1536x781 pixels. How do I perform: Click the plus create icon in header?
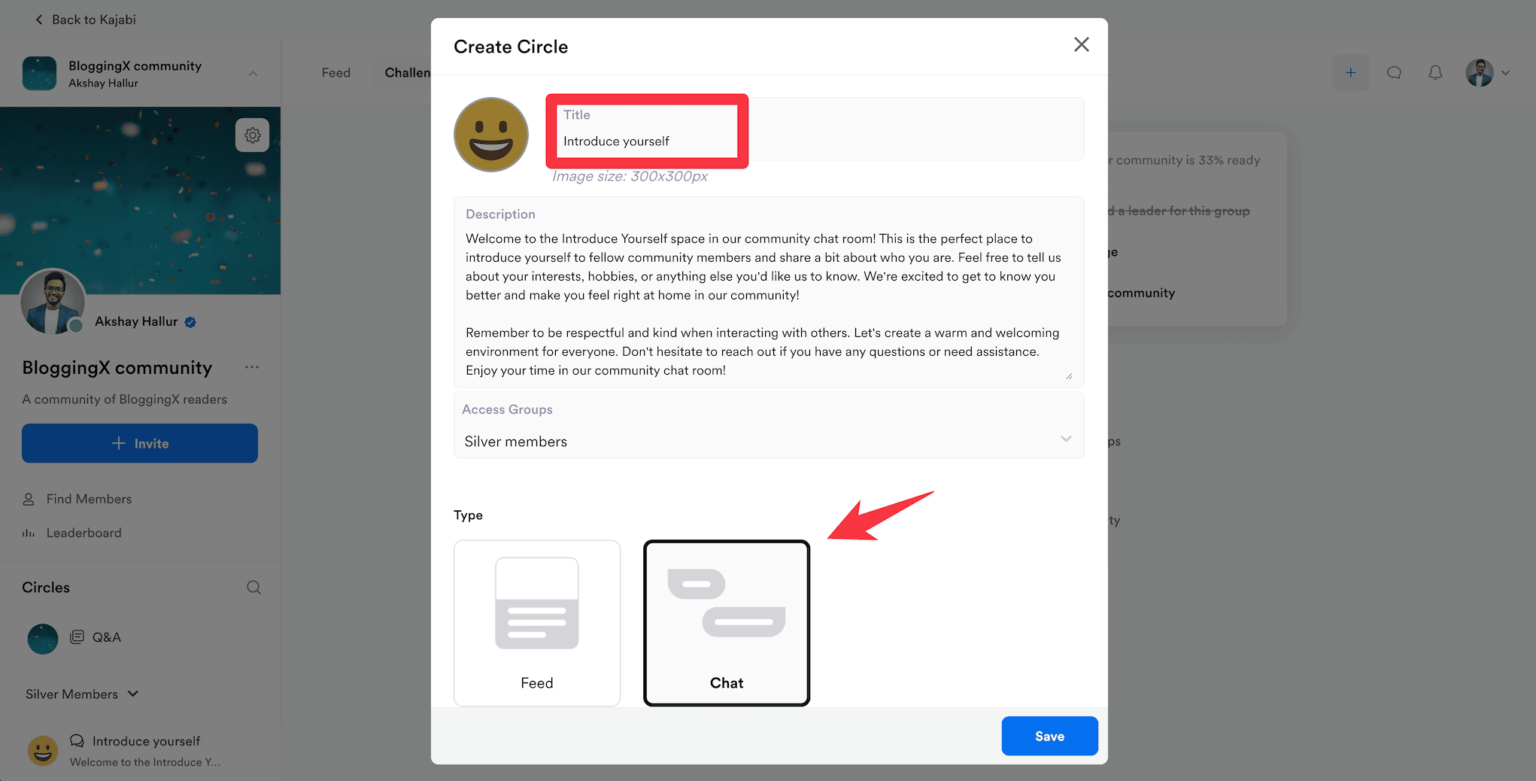click(x=1350, y=73)
